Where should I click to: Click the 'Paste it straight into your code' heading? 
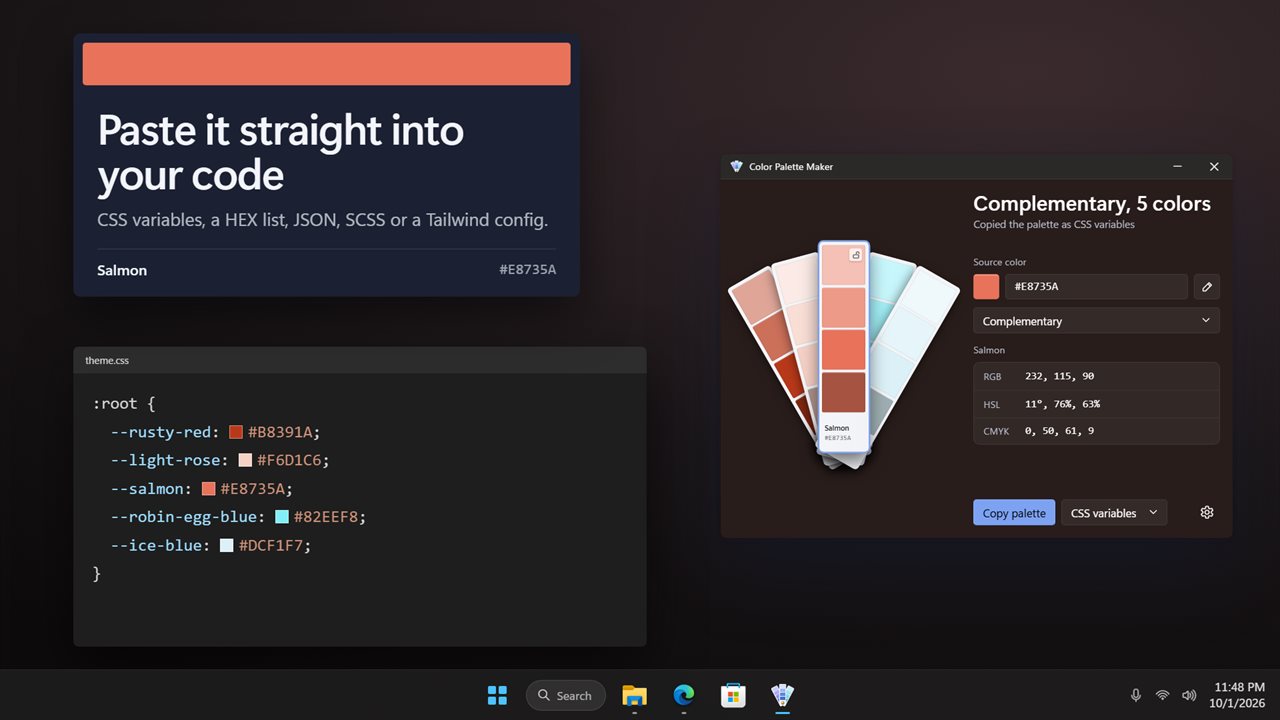(x=281, y=153)
